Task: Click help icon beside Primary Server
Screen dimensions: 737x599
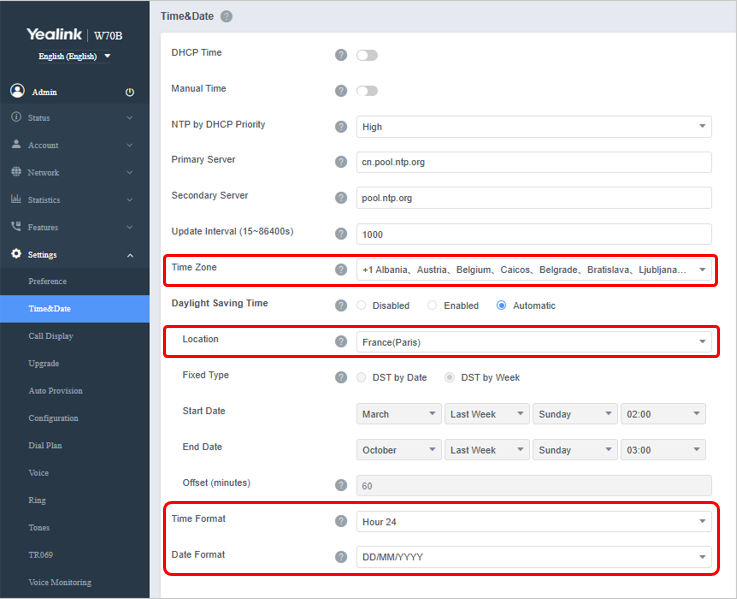Action: [341, 162]
